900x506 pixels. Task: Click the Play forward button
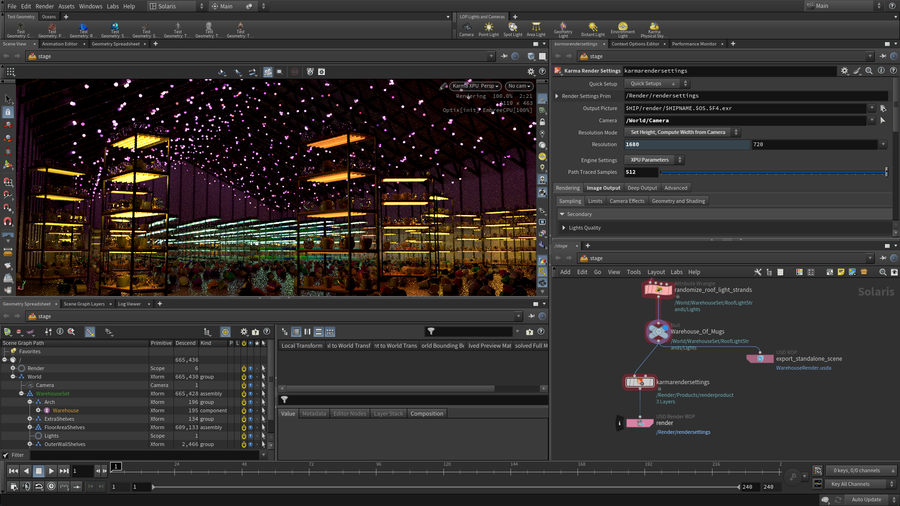pos(51,470)
